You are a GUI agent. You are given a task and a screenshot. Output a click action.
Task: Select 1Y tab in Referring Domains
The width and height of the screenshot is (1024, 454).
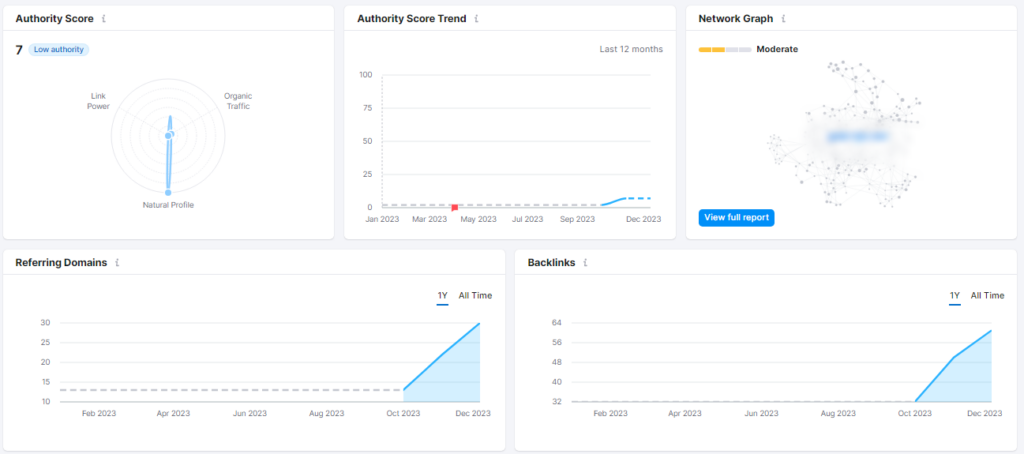click(x=443, y=296)
